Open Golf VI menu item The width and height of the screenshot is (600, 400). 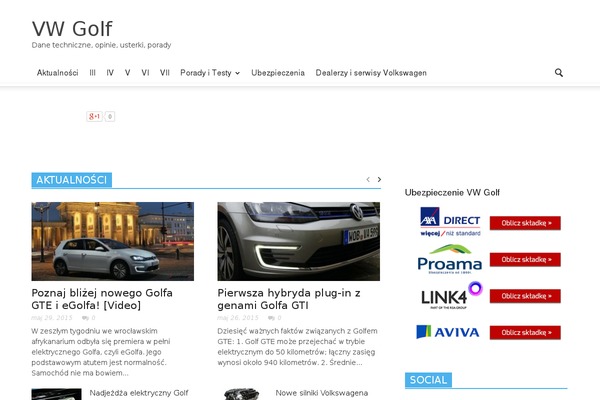click(145, 73)
